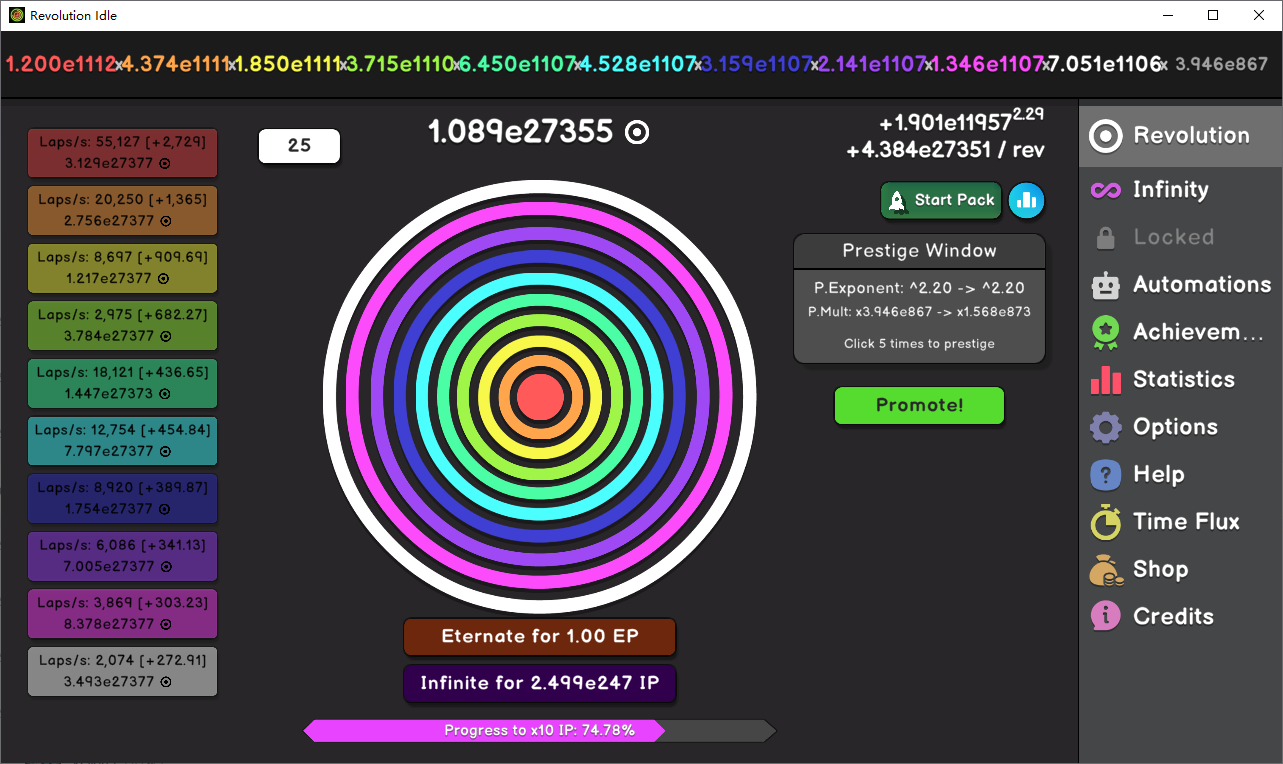The width and height of the screenshot is (1283, 764).
Task: Click the Achievements ribbon badge icon
Action: click(x=1105, y=333)
